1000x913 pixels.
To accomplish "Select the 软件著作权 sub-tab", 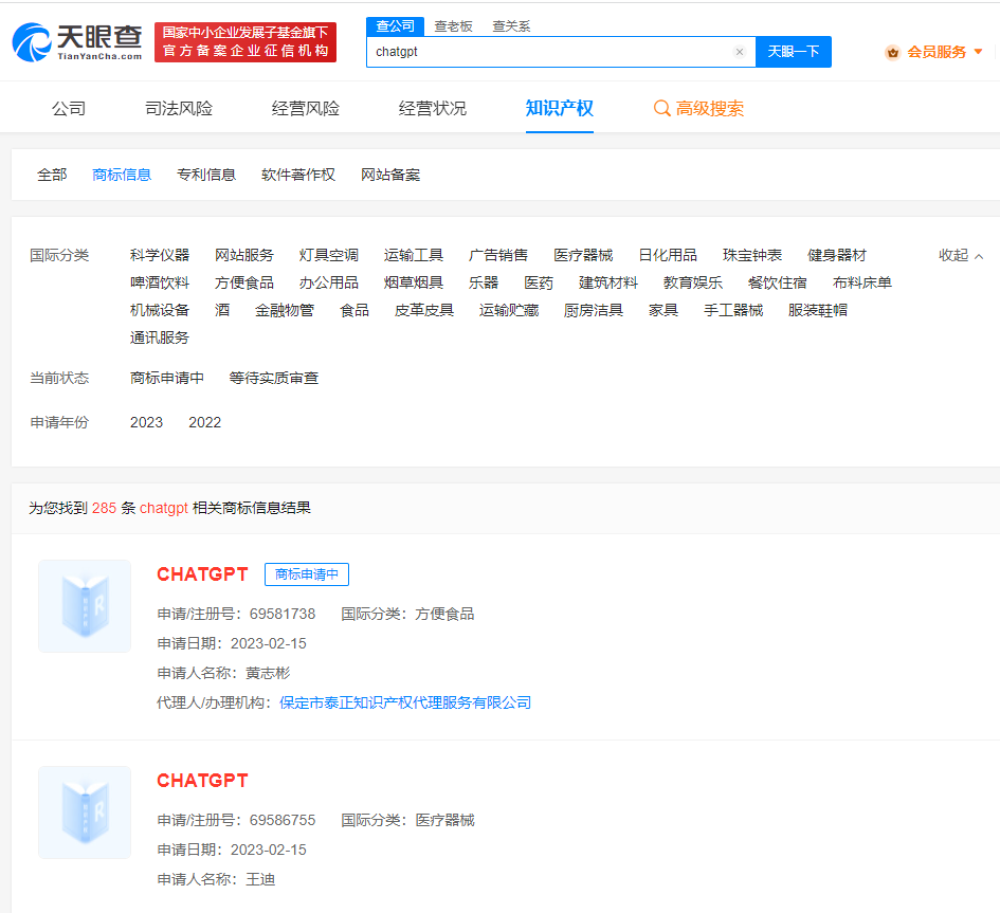I will [298, 175].
